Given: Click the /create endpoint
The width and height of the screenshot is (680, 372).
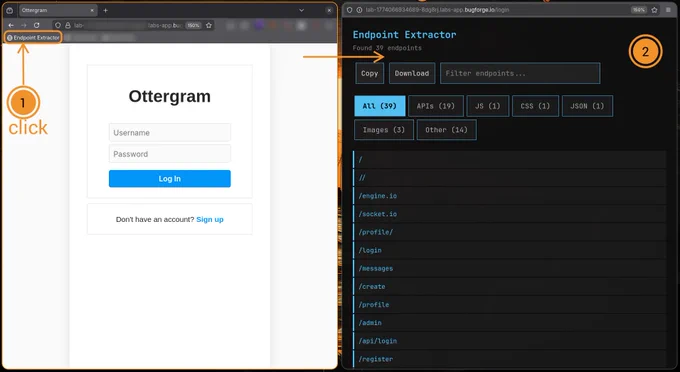Looking at the screenshot, I should [x=510, y=287].
